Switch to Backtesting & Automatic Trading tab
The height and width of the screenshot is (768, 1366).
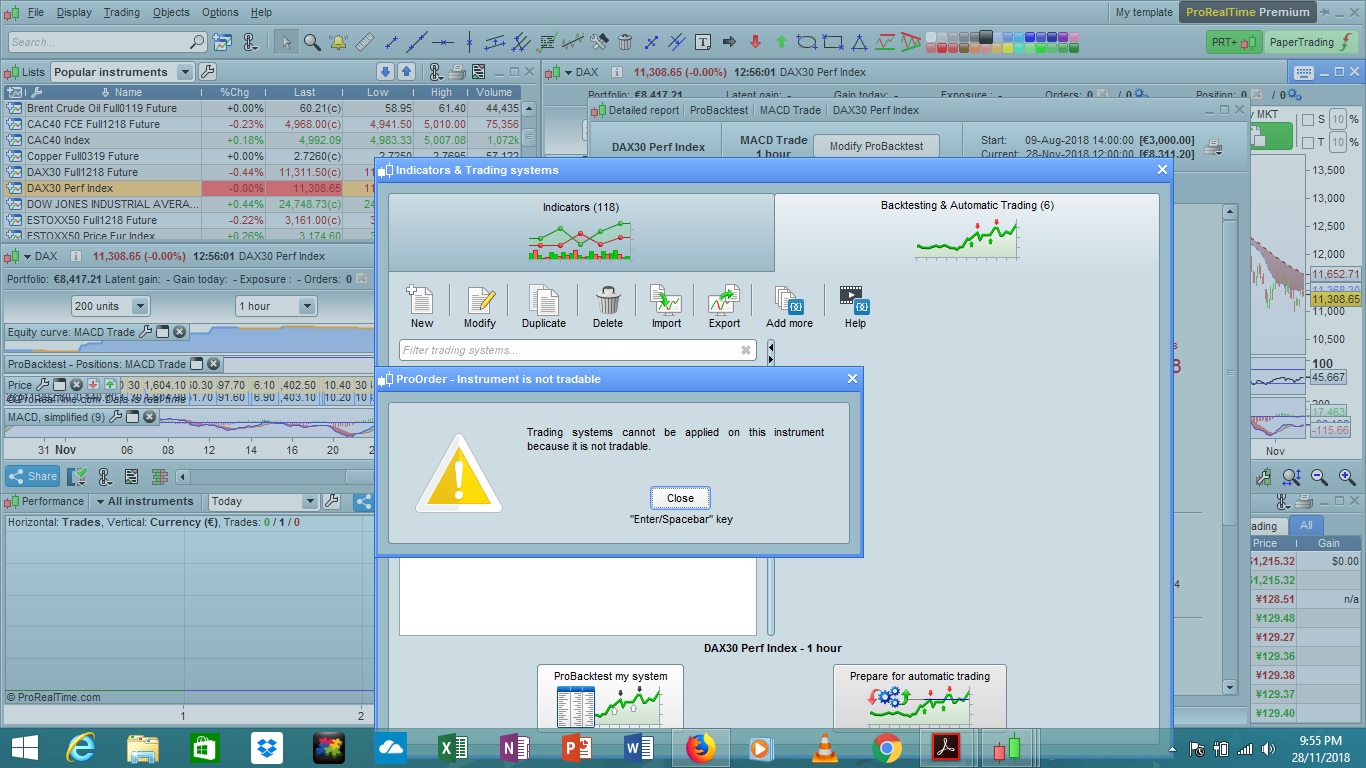click(967, 232)
